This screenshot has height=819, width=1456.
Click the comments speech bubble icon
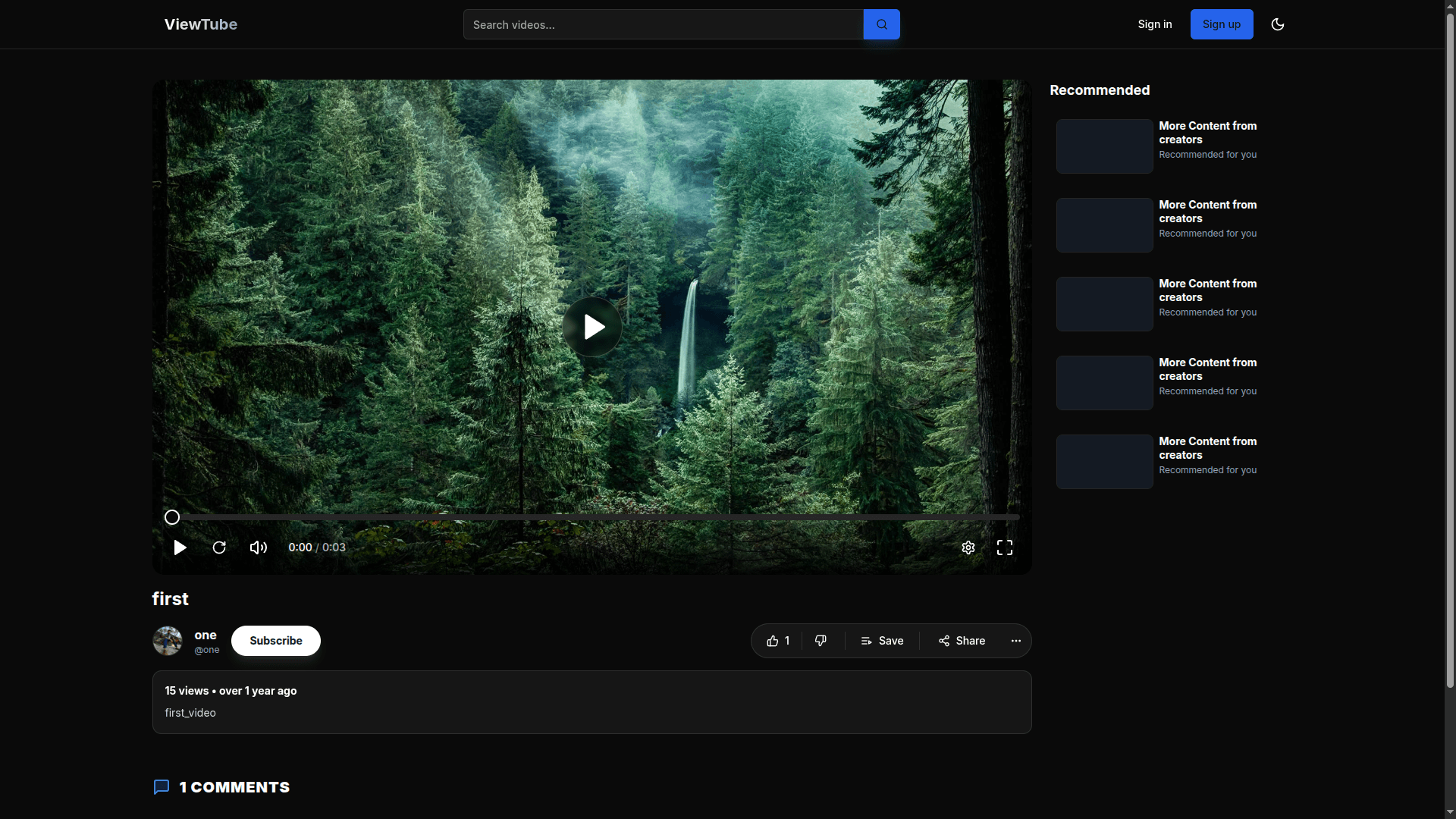pos(161,787)
